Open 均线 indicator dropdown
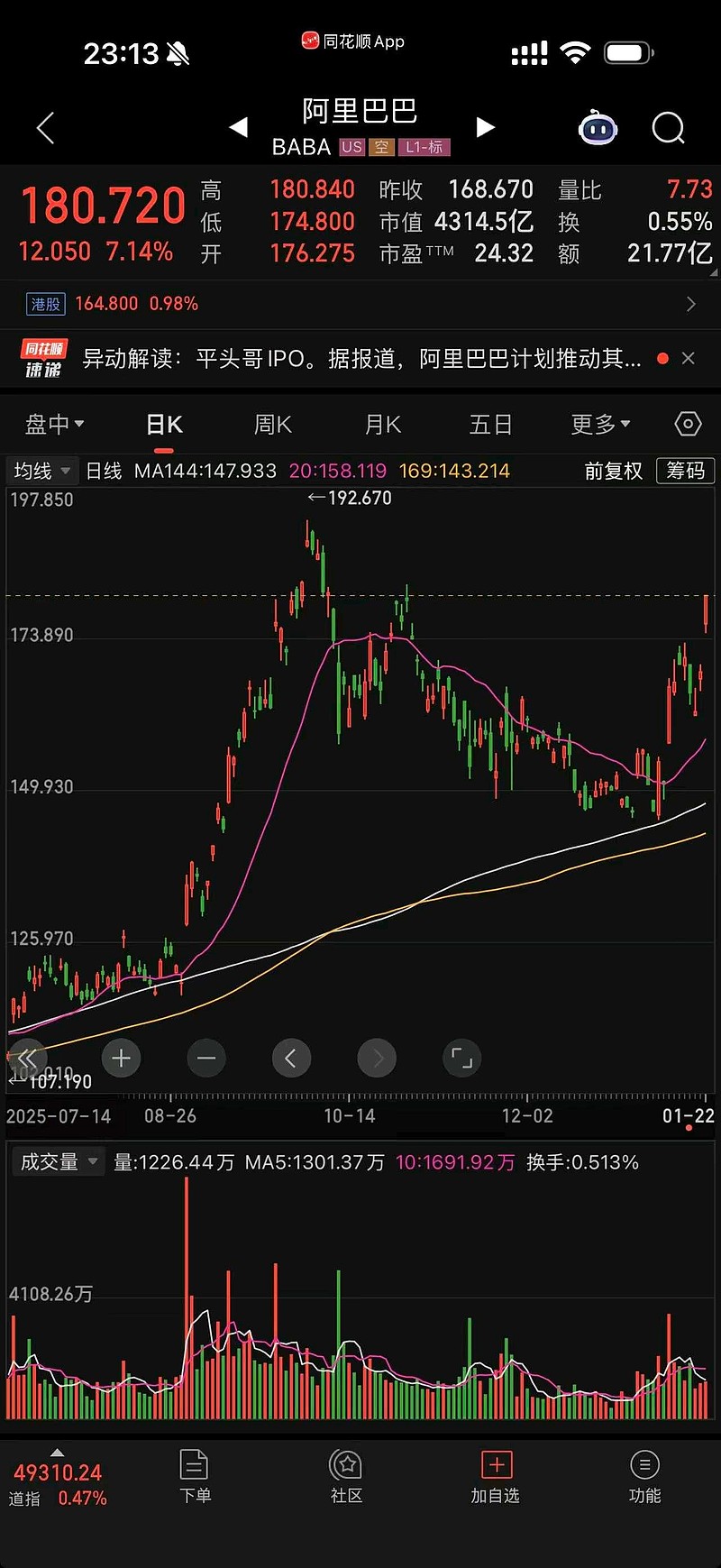 (x=42, y=471)
